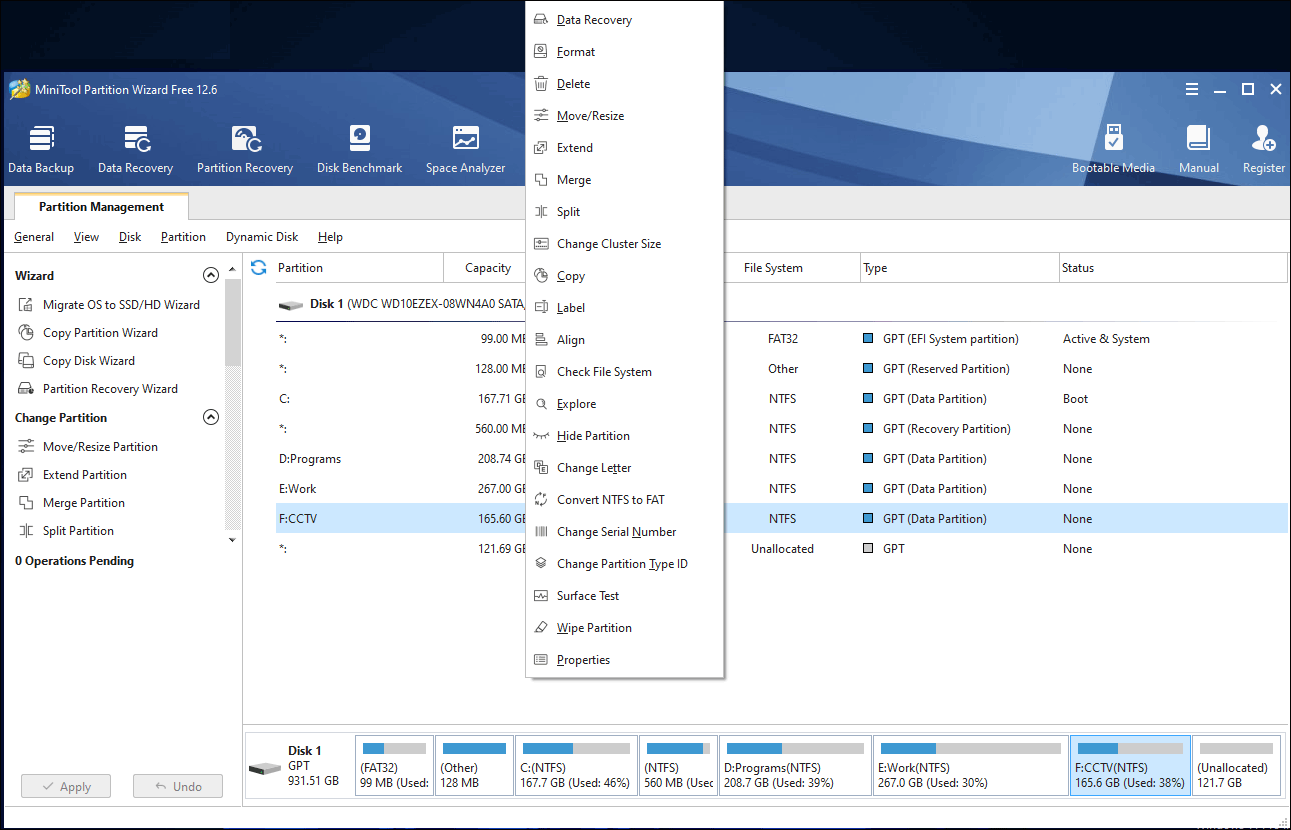Open the Dynamic Disk menu
Image resolution: width=1291 pixels, height=830 pixels.
262,237
